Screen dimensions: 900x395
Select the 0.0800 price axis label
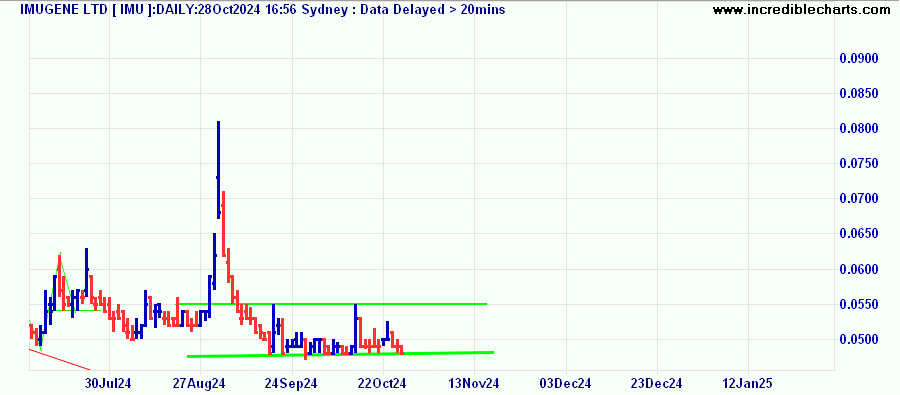point(859,129)
